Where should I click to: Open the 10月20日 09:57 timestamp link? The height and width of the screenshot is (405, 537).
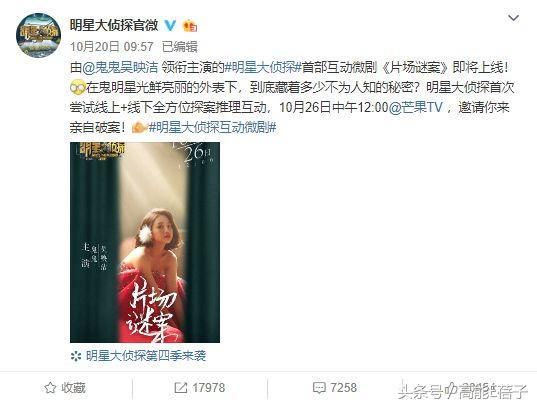112,47
